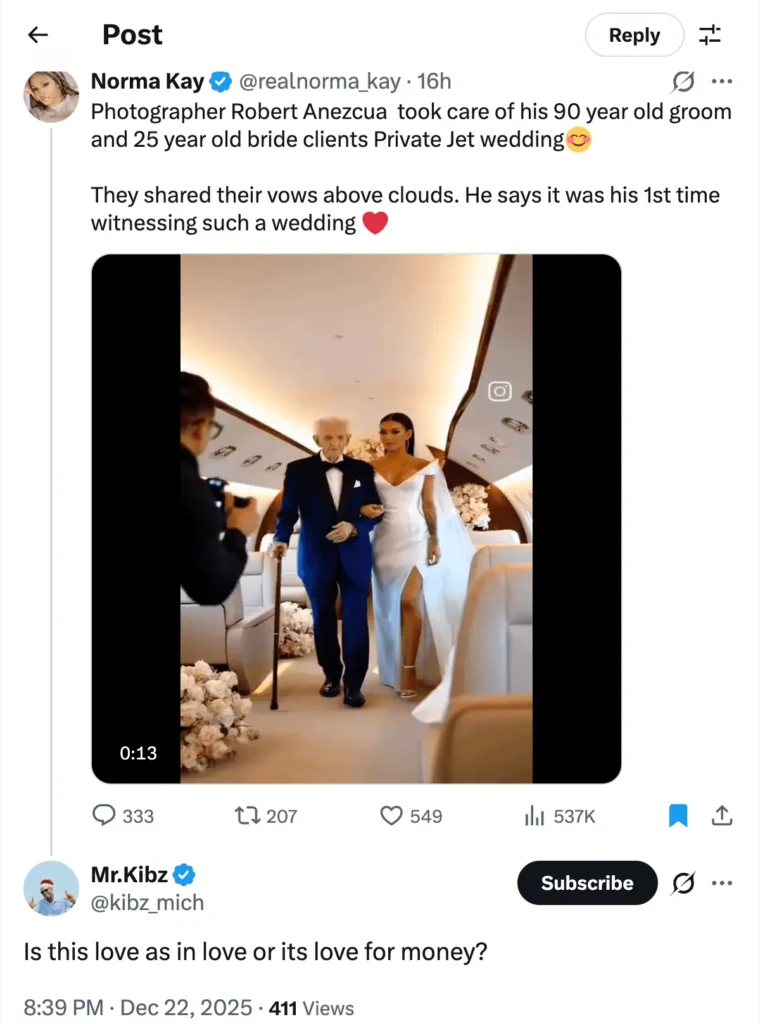Open the Grok actions on Mr.Kibz's reply
The width and height of the screenshot is (765, 1024).
click(683, 883)
